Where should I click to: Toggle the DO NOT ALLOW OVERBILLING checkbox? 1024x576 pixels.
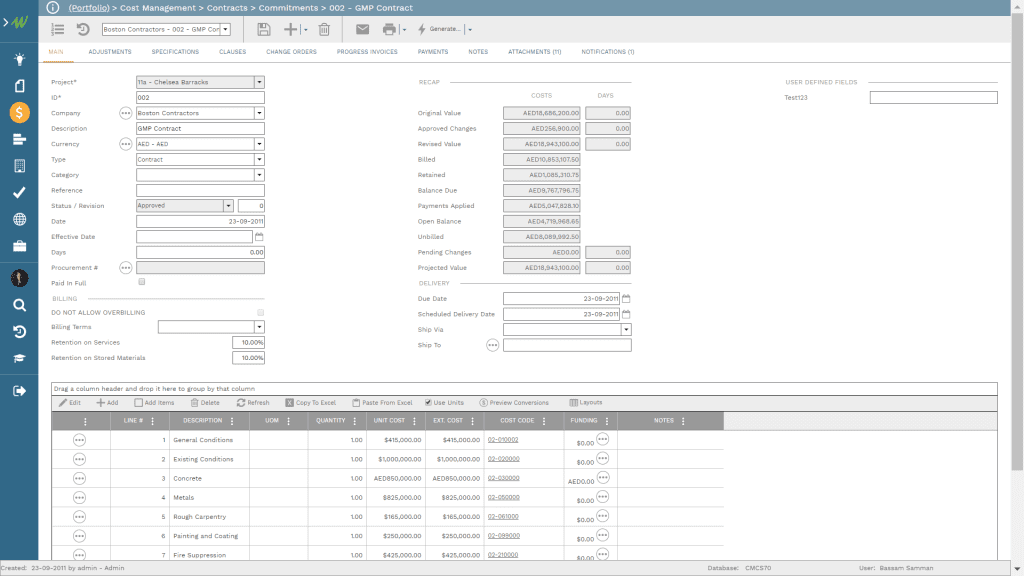pos(258,312)
